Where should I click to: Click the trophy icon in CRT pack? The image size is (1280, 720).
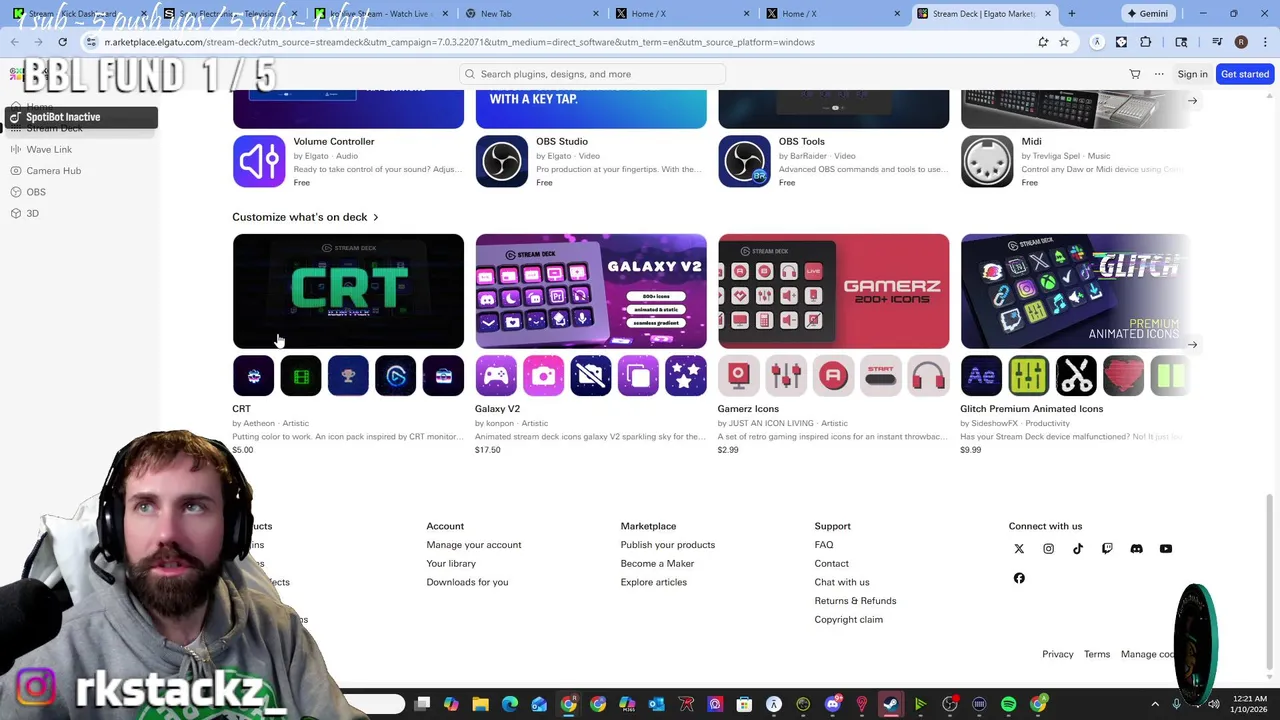pyautogui.click(x=348, y=376)
